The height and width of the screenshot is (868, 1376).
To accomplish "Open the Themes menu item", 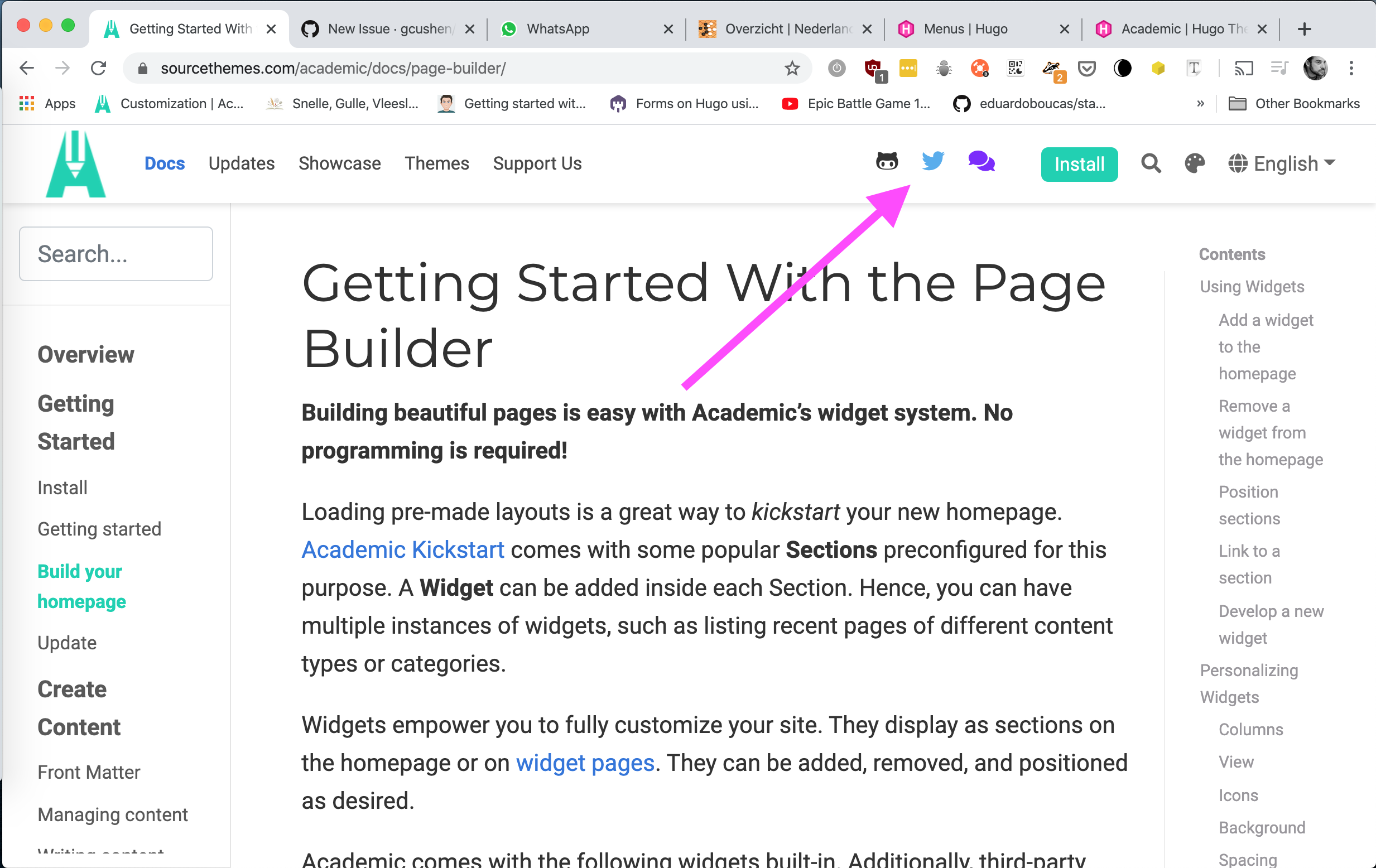I will coord(436,164).
